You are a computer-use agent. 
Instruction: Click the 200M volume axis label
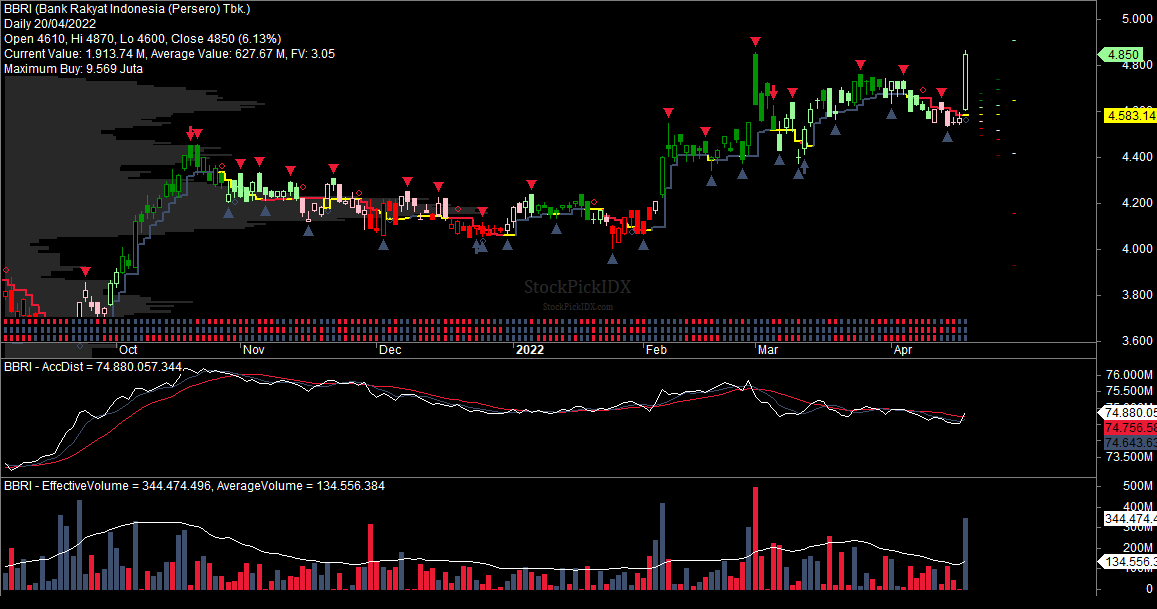(1138, 548)
